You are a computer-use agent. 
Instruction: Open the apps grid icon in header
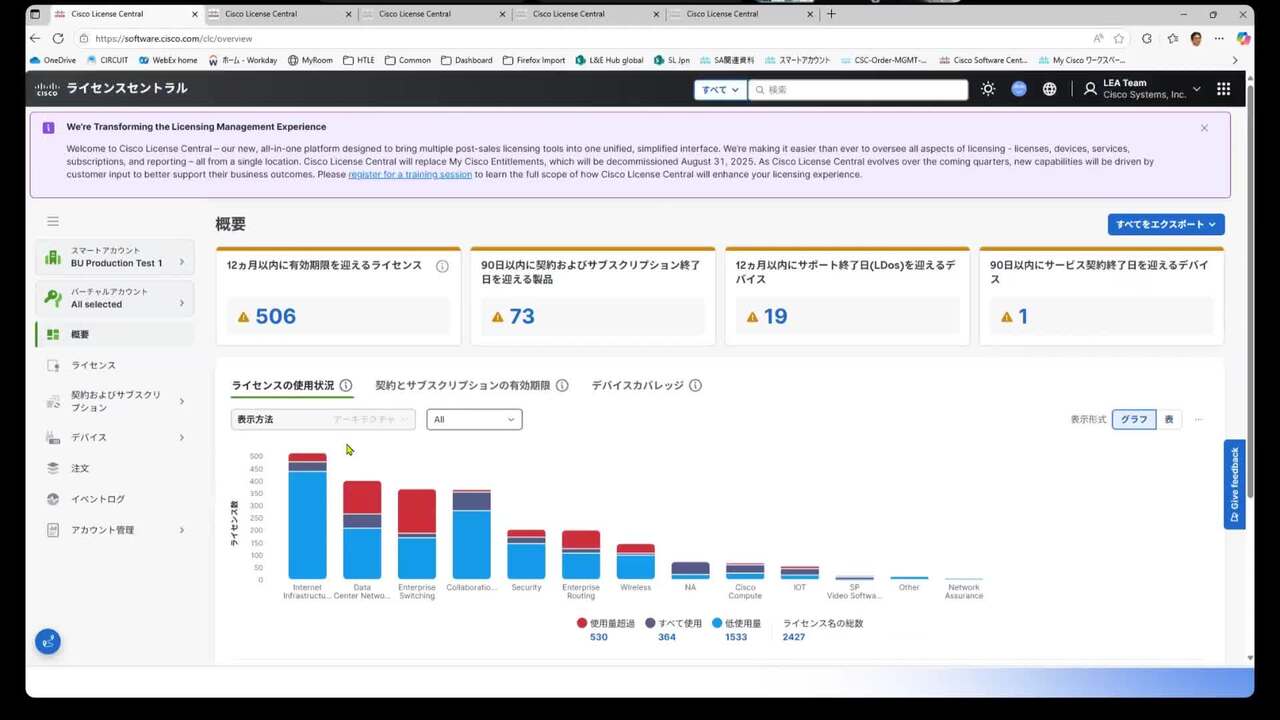[x=1223, y=89]
